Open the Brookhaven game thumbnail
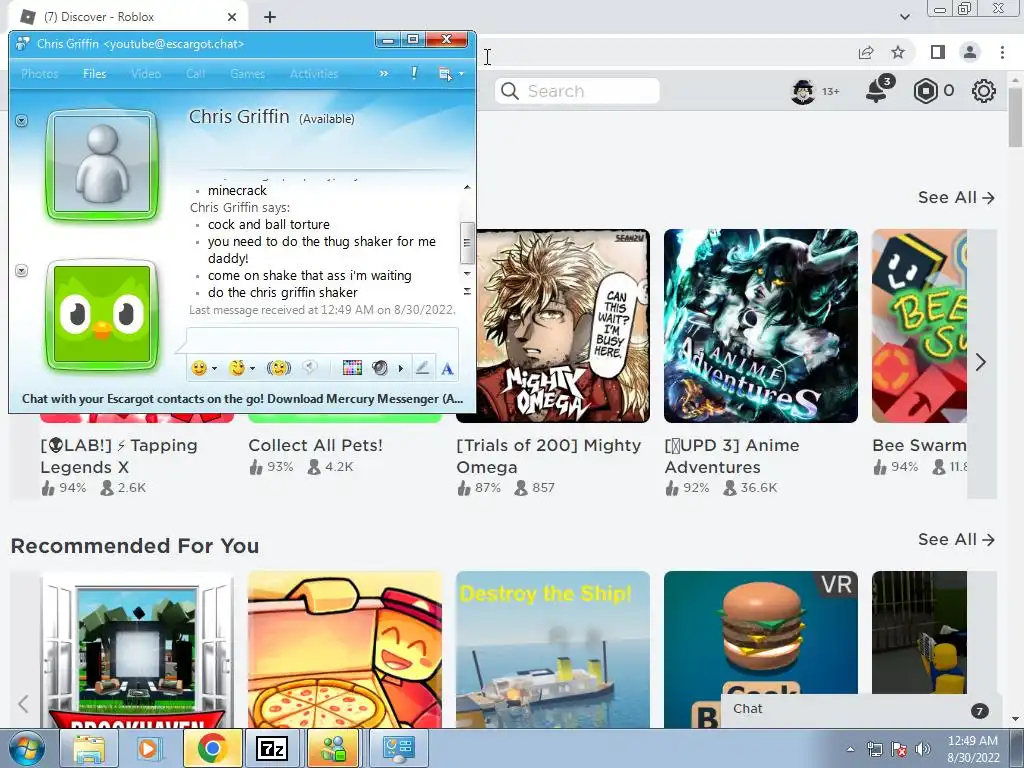 click(137, 650)
